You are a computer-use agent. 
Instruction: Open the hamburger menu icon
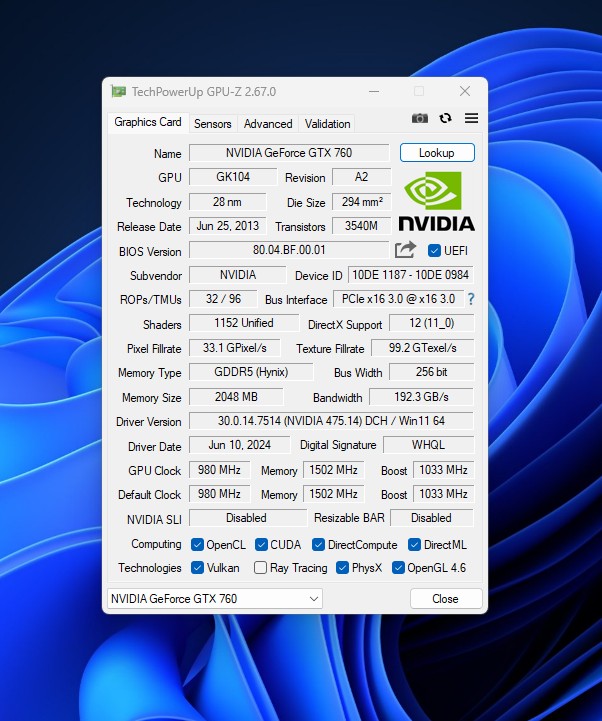pos(471,119)
